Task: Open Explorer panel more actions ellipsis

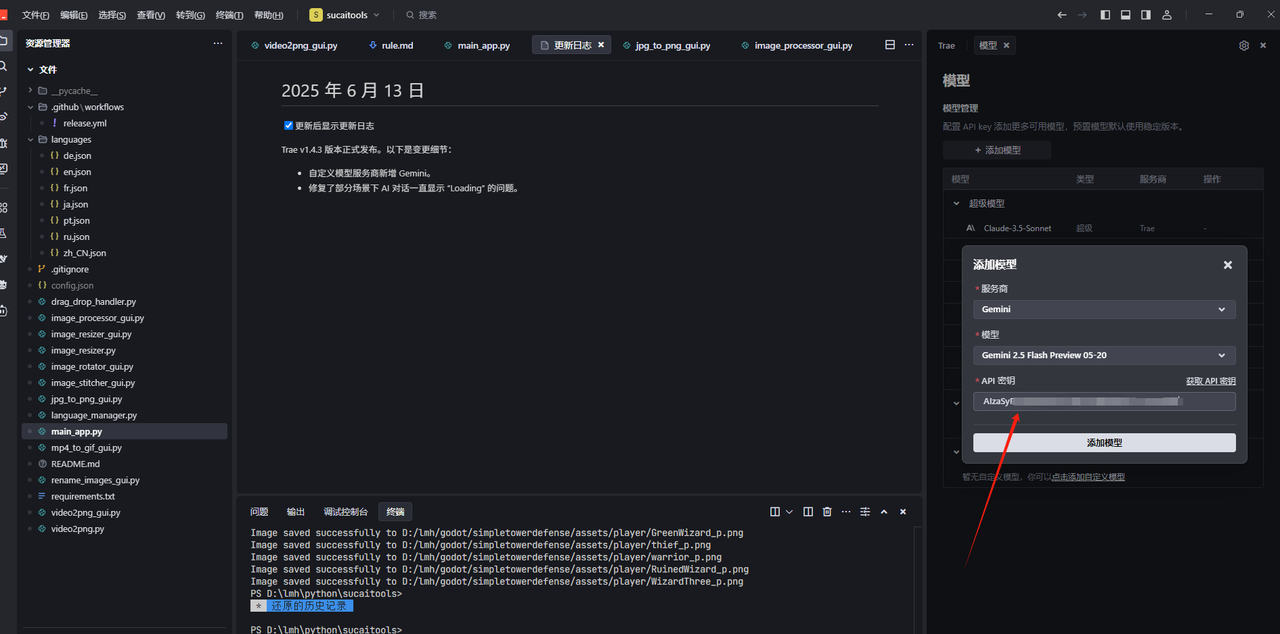Action: (218, 43)
